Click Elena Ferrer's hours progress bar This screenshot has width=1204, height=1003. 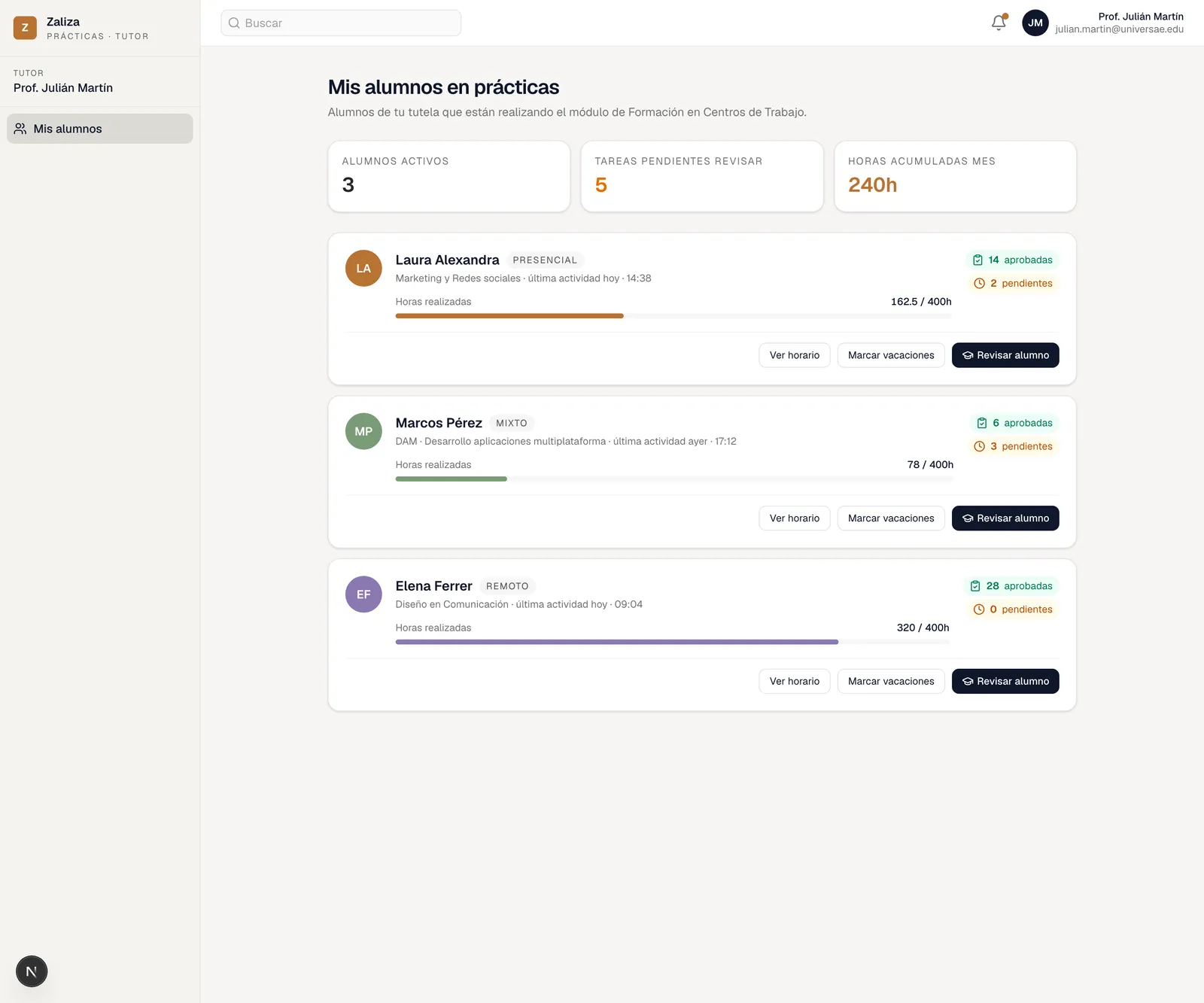[x=673, y=642]
